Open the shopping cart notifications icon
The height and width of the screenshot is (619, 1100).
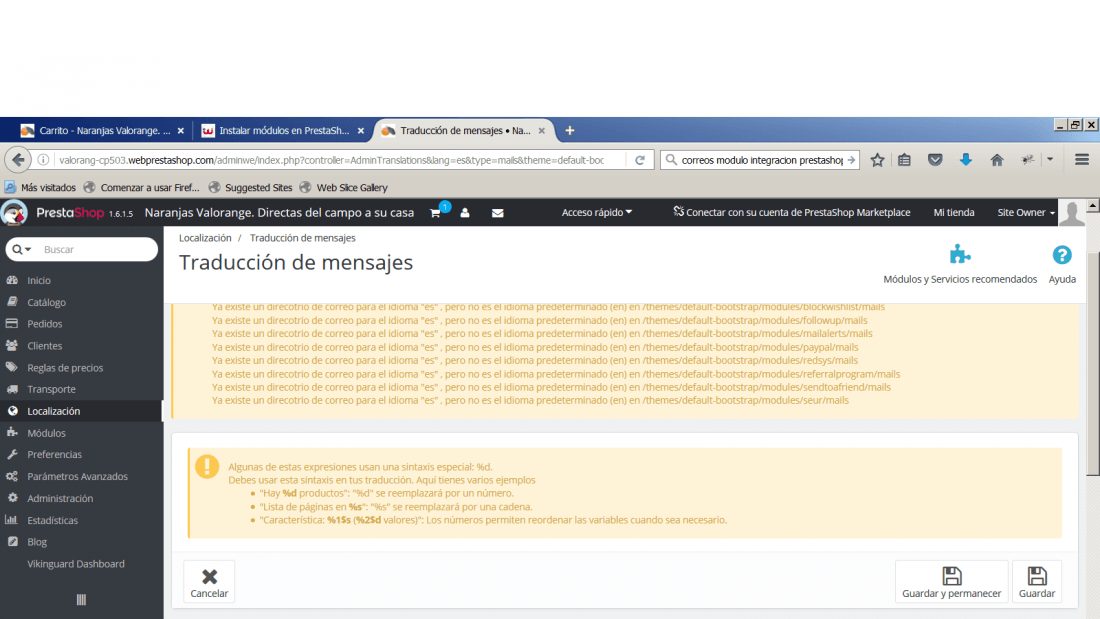pos(436,213)
